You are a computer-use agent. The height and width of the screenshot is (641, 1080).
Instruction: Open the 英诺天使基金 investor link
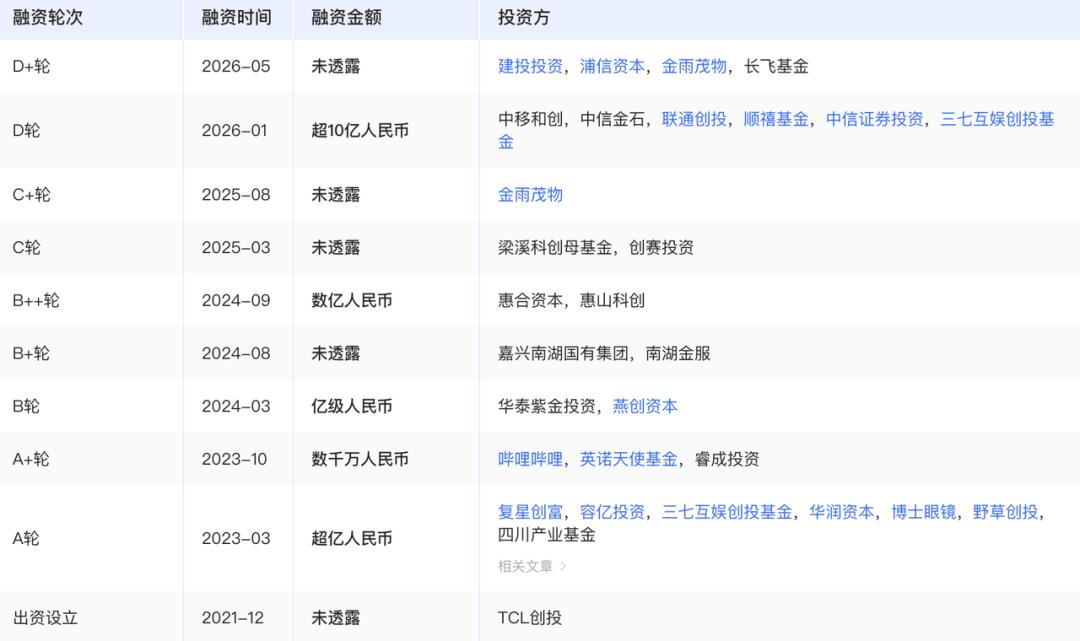click(629, 459)
